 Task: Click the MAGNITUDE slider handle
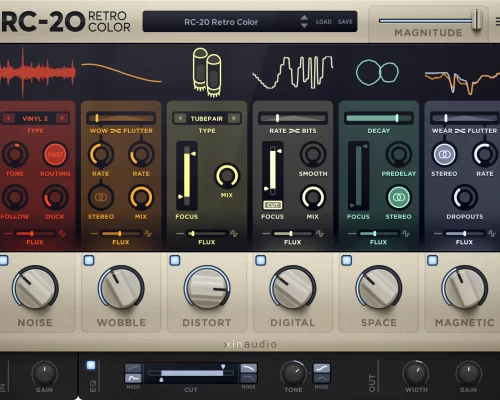tap(477, 20)
